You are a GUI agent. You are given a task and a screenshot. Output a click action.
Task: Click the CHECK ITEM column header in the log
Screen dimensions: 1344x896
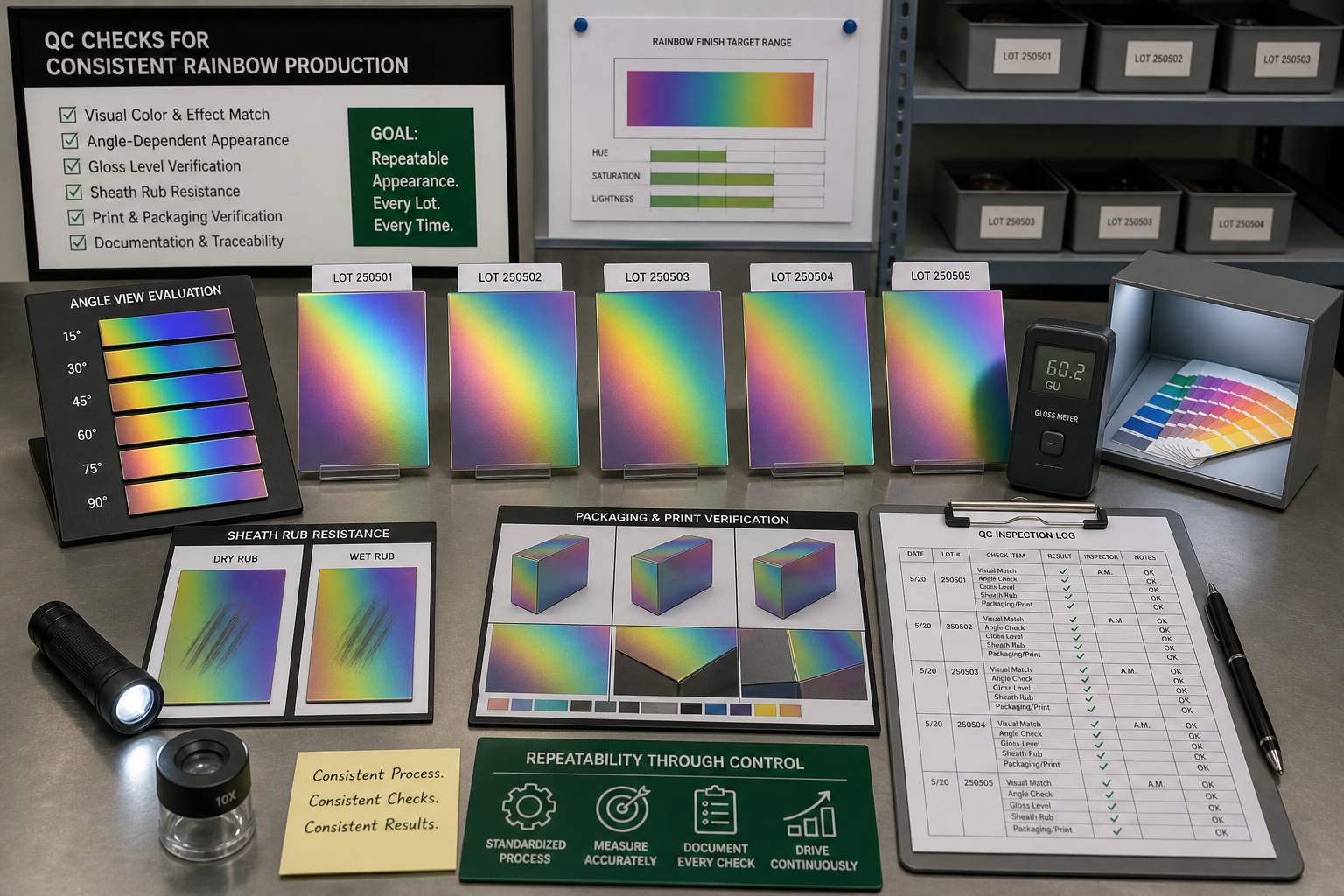1005,555
